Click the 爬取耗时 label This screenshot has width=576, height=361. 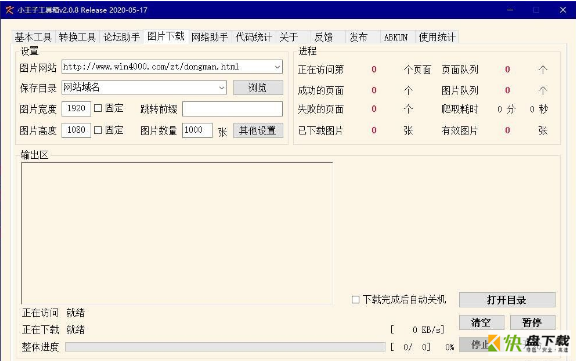(x=460, y=109)
